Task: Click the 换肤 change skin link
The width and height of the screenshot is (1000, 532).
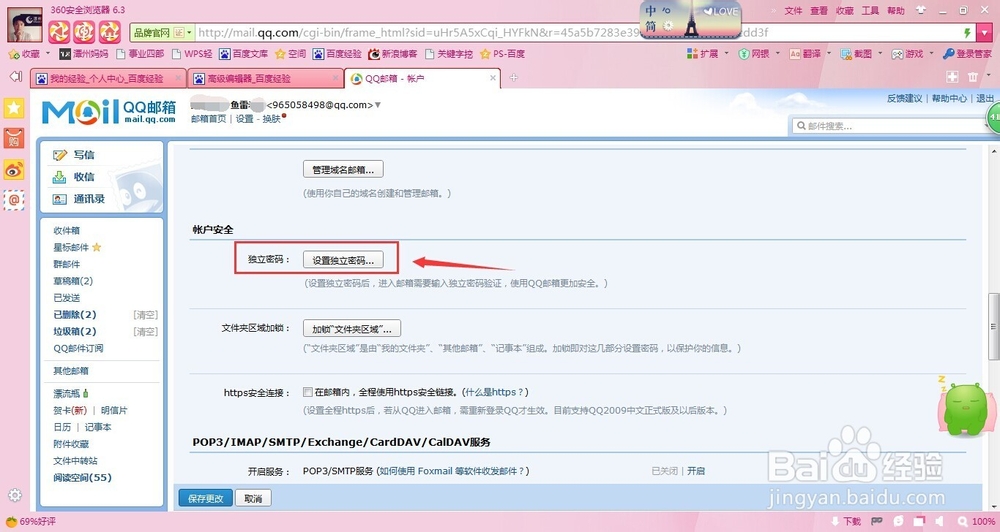Action: [x=271, y=119]
